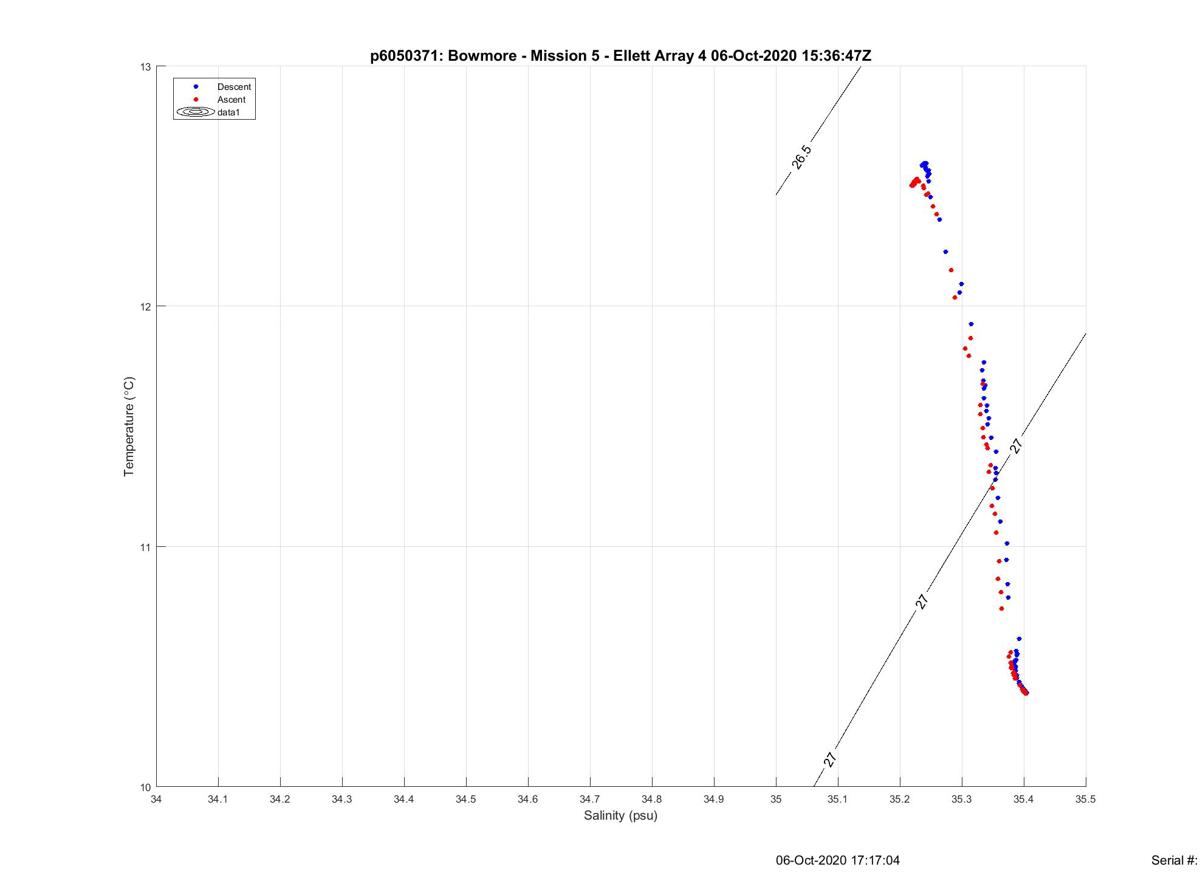The height and width of the screenshot is (885, 1200).
Task: Select the 'Descent' legend label
Action: [x=234, y=87]
